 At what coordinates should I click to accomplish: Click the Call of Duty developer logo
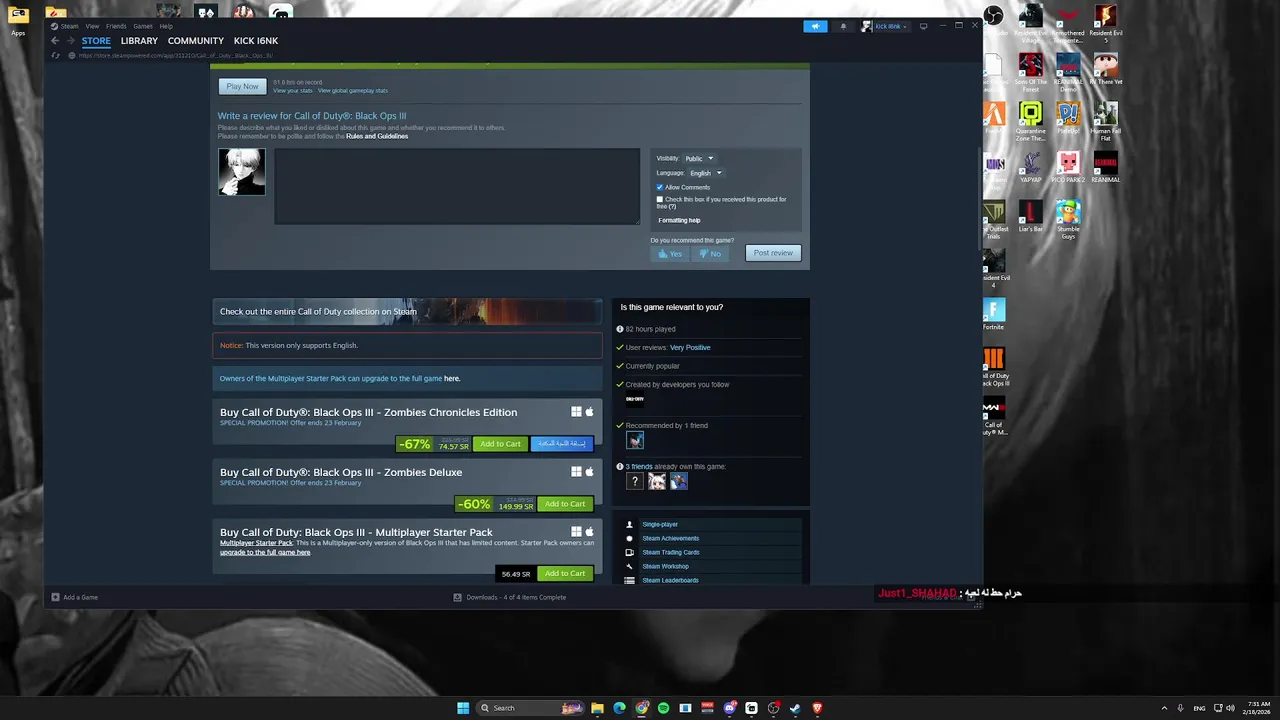635,400
